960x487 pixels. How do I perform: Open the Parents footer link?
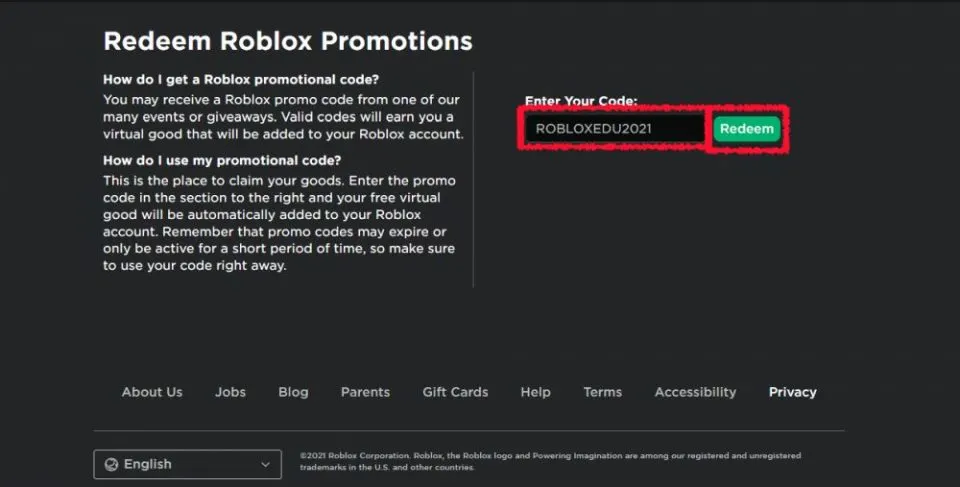[365, 392]
